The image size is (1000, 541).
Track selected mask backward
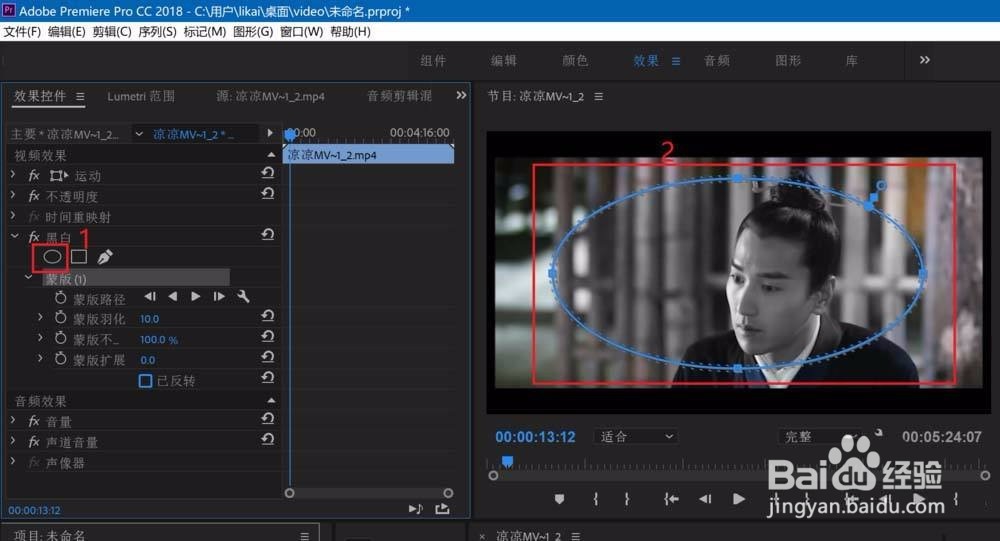pos(173,296)
